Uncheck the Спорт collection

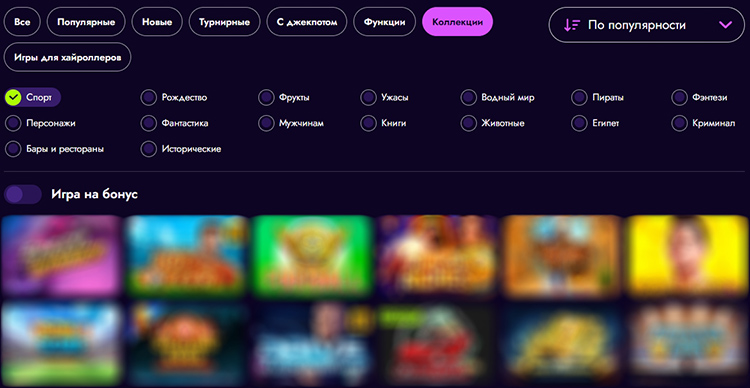(x=33, y=98)
